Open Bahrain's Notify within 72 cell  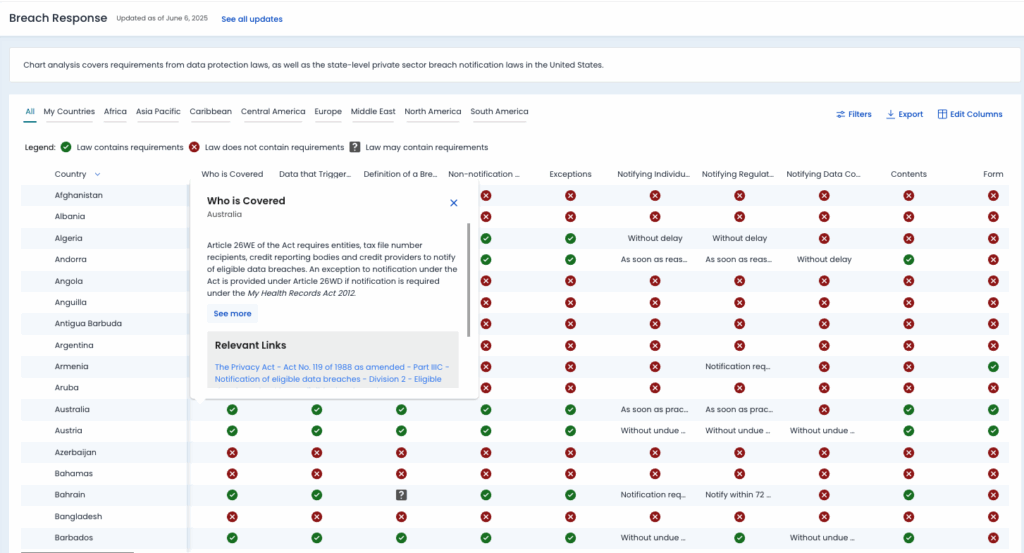[x=738, y=495]
